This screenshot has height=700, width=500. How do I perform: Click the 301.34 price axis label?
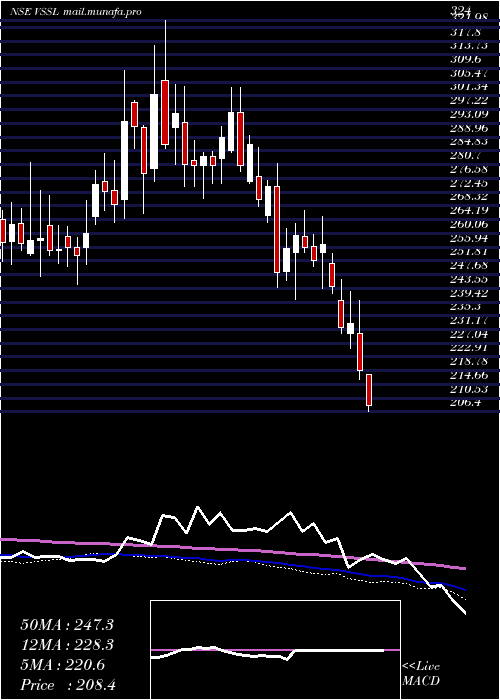469,87
